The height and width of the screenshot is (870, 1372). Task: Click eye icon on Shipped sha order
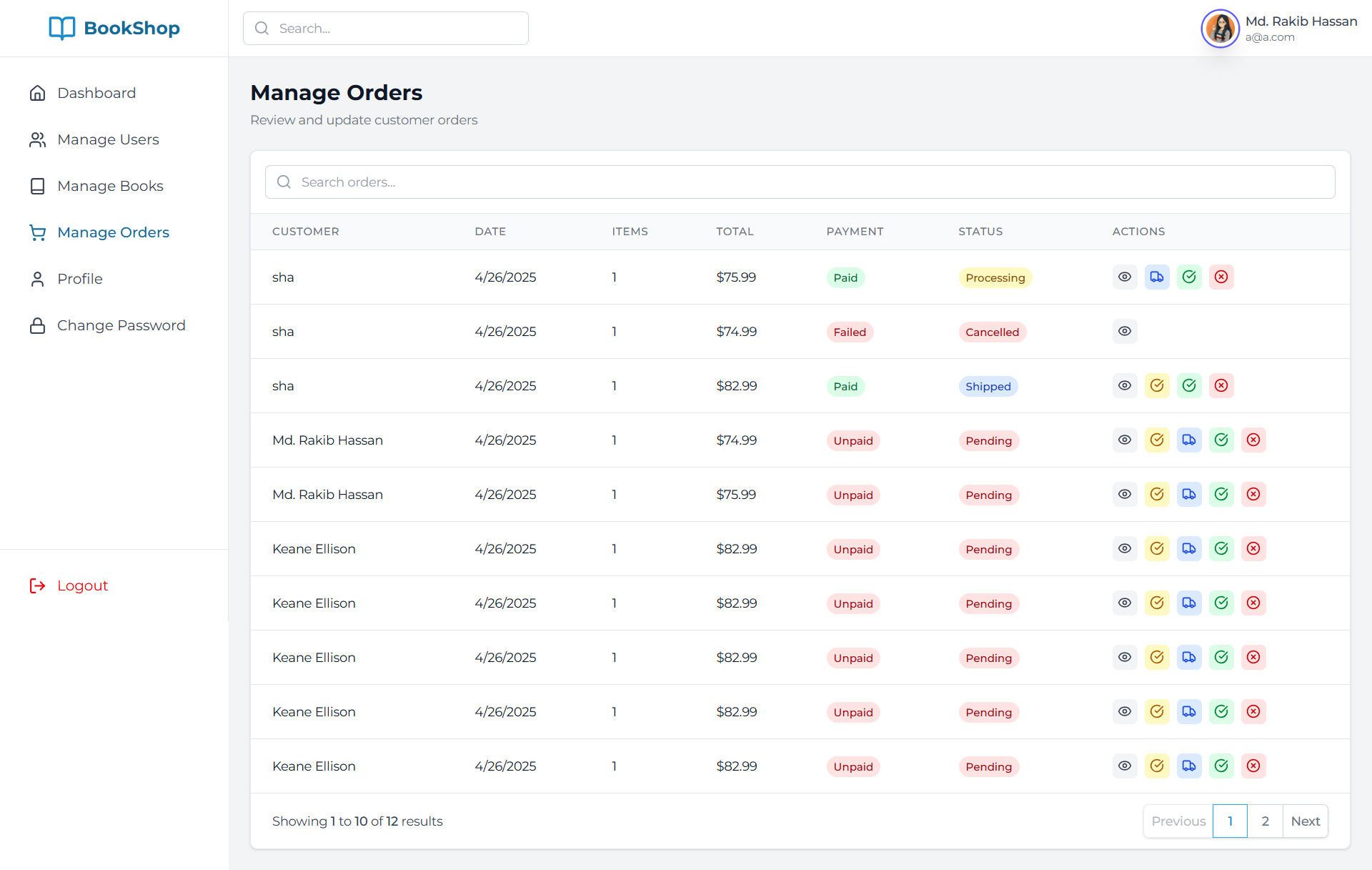point(1124,386)
